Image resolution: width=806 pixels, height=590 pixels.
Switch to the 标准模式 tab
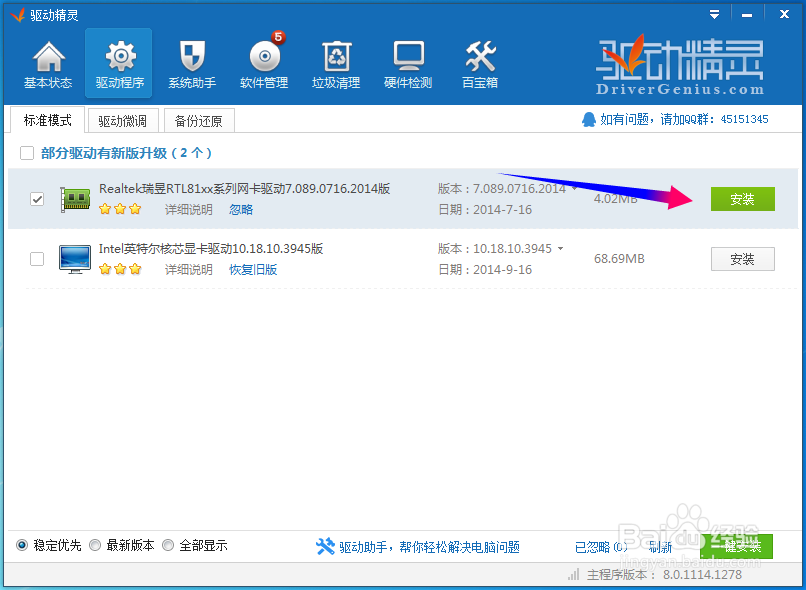[47, 120]
